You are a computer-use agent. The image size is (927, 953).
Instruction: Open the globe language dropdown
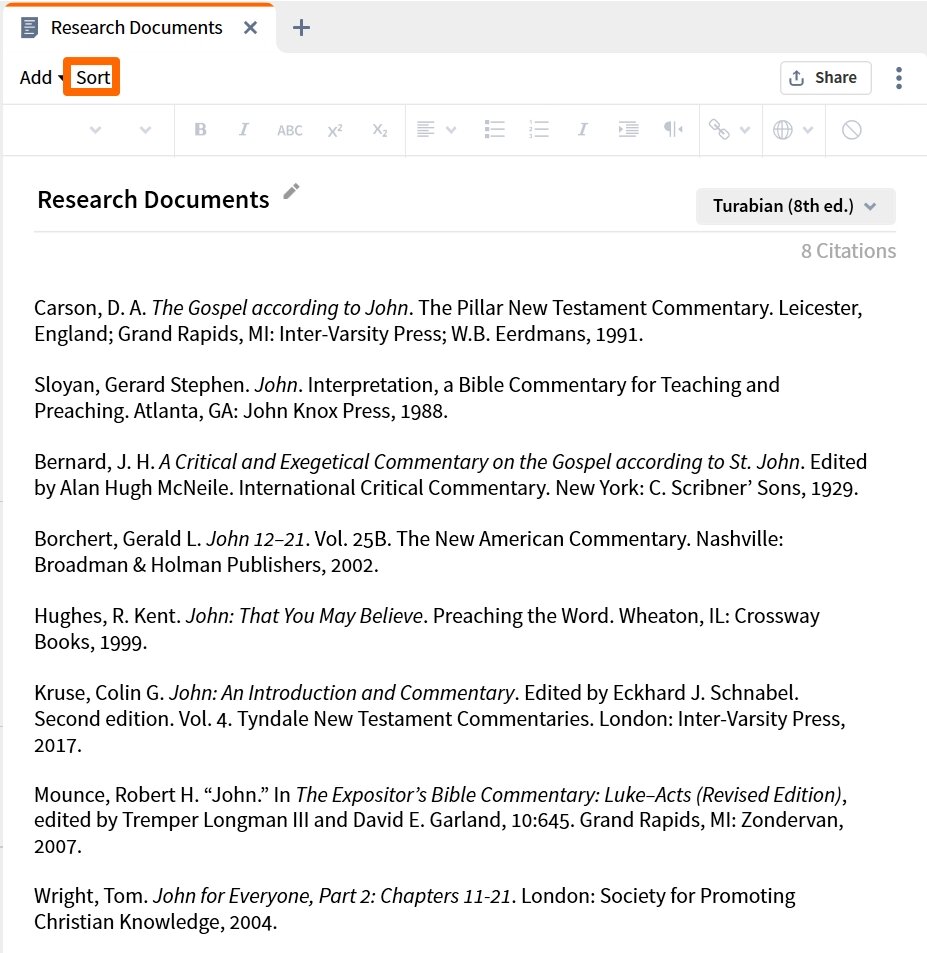793,130
